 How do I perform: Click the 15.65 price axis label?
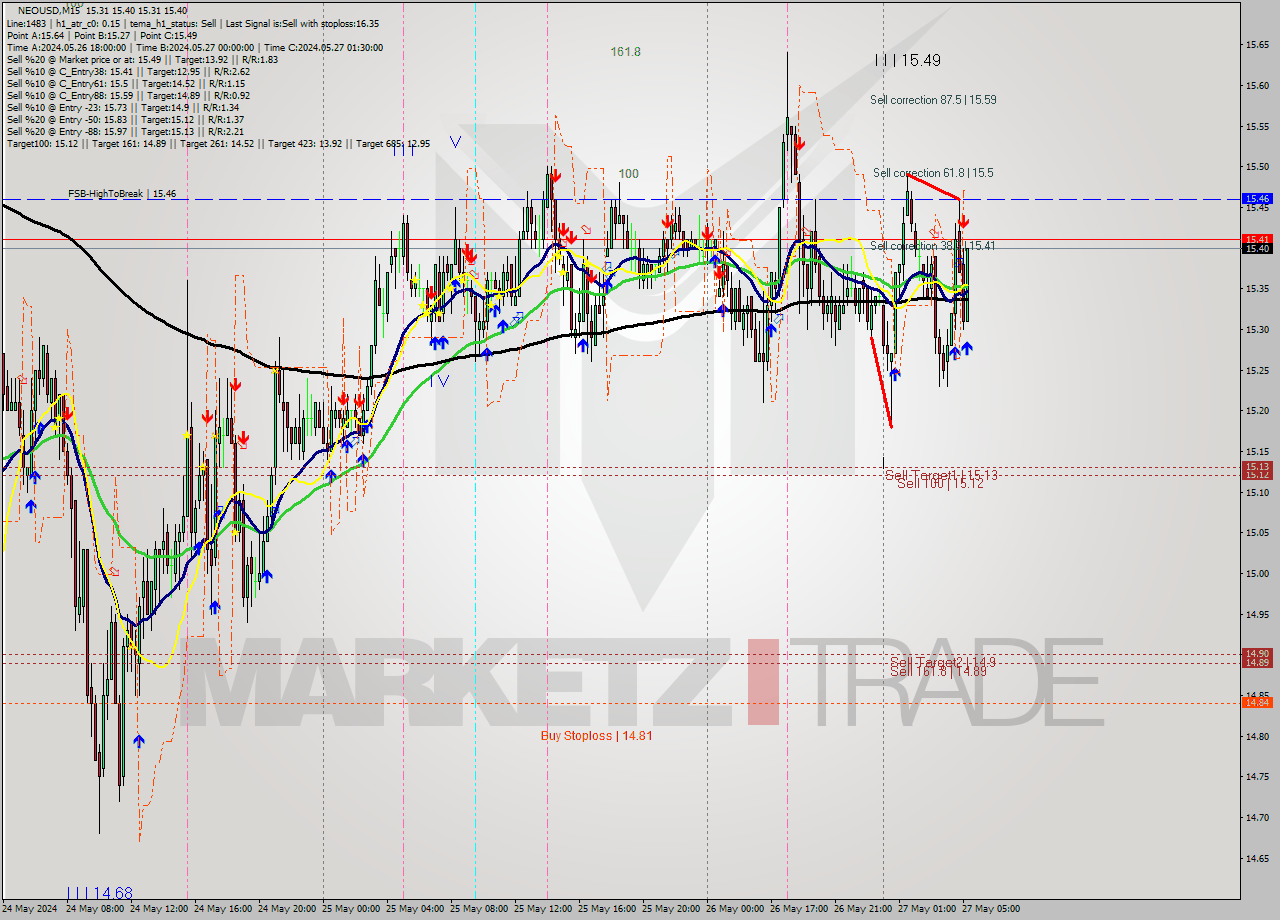pos(1257,45)
